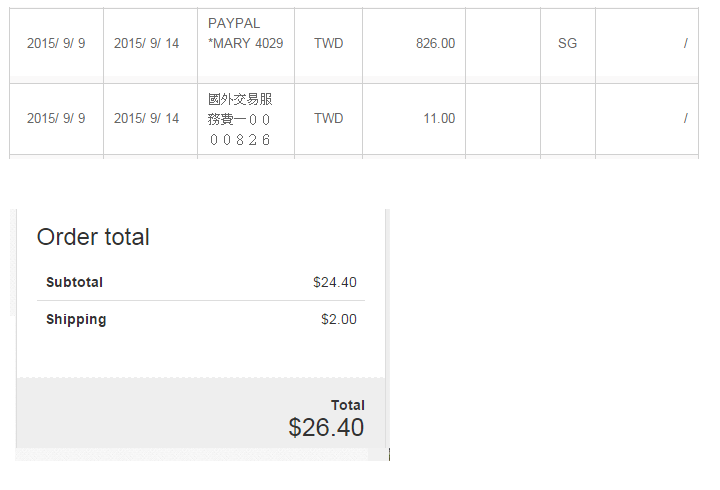Click the PAYPAL *MARY 4029 transaction description
Image resolution: width=720 pixels, height=490 pixels.
click(246, 33)
